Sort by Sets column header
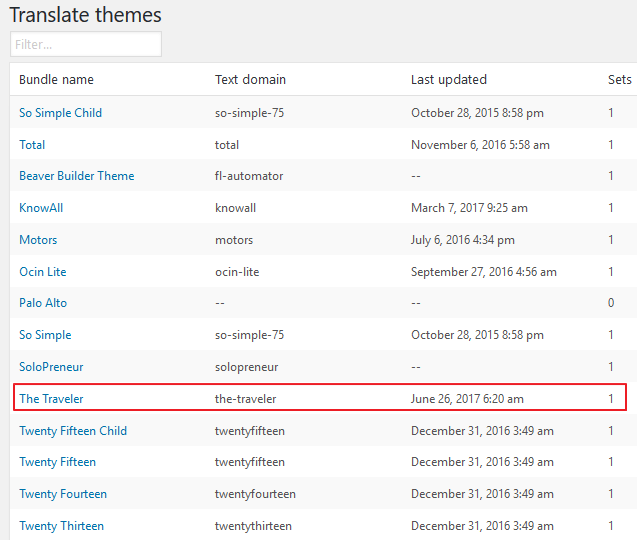The image size is (637, 540). tap(620, 79)
